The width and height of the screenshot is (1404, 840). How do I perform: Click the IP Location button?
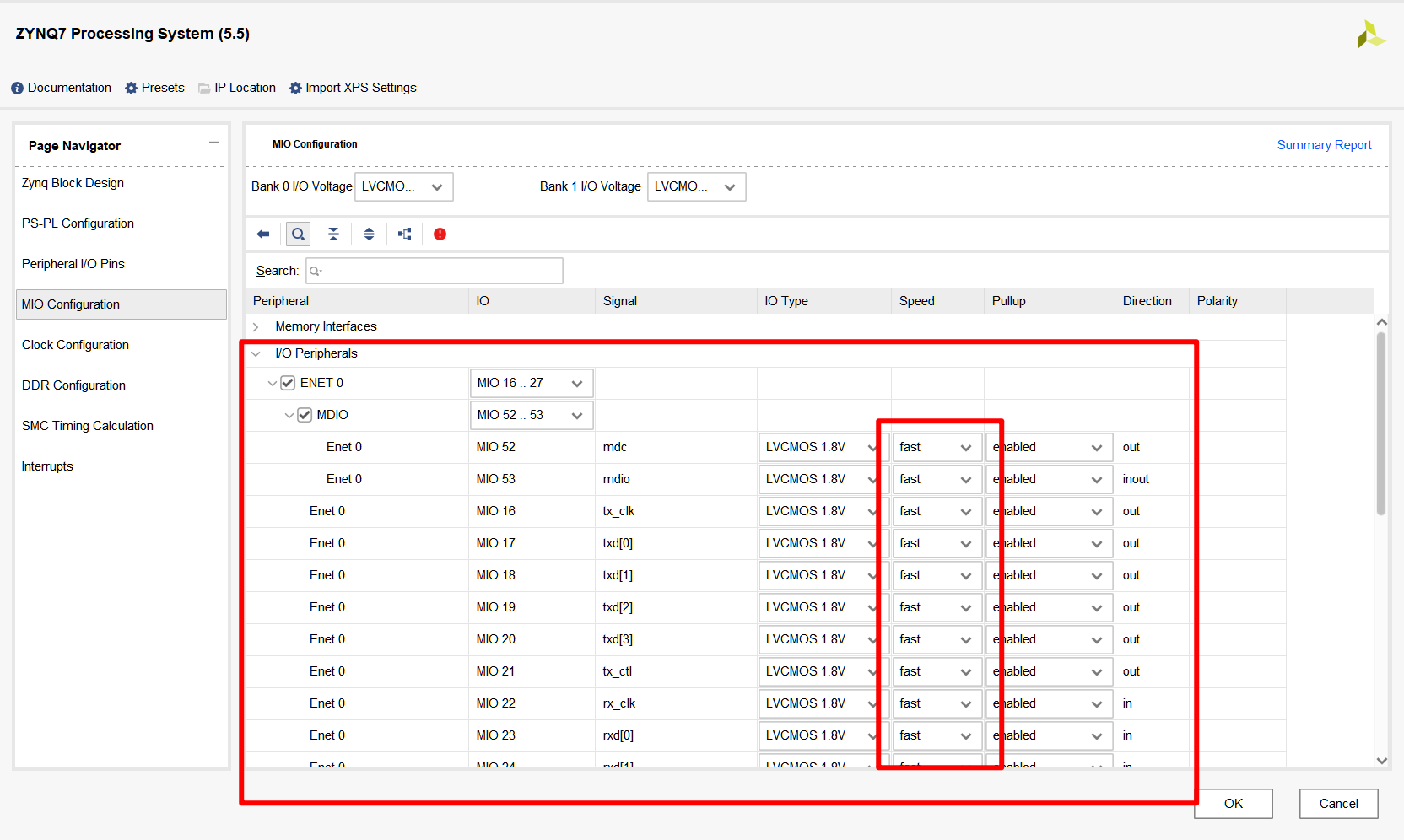[245, 88]
